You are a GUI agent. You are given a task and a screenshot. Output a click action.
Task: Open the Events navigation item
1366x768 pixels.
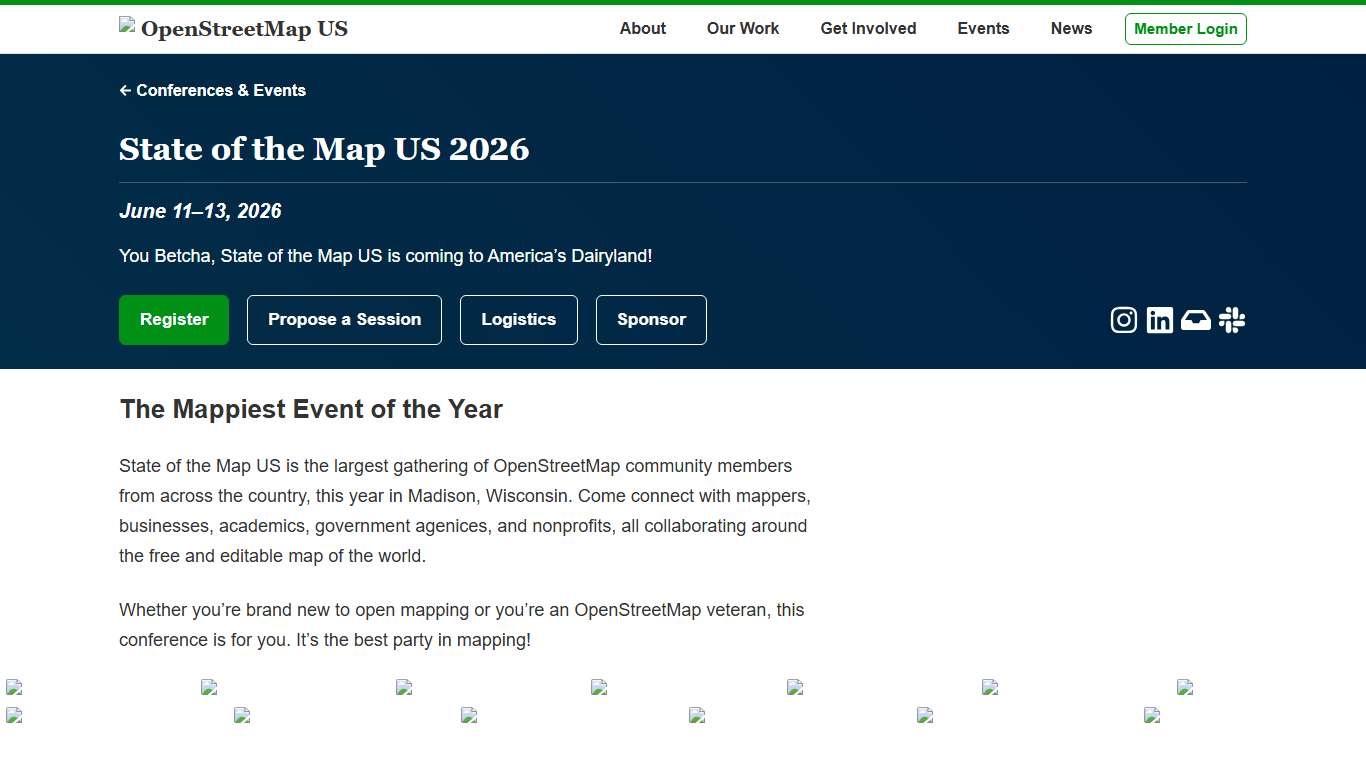(x=983, y=28)
